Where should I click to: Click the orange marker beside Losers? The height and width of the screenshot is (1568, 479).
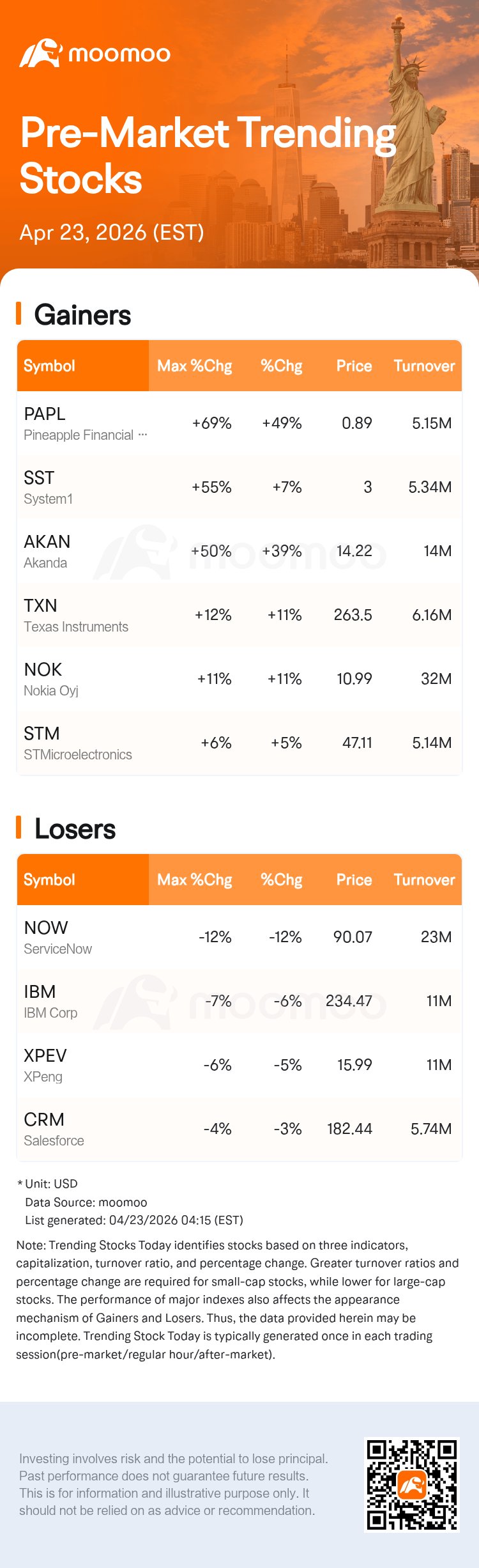[19, 827]
